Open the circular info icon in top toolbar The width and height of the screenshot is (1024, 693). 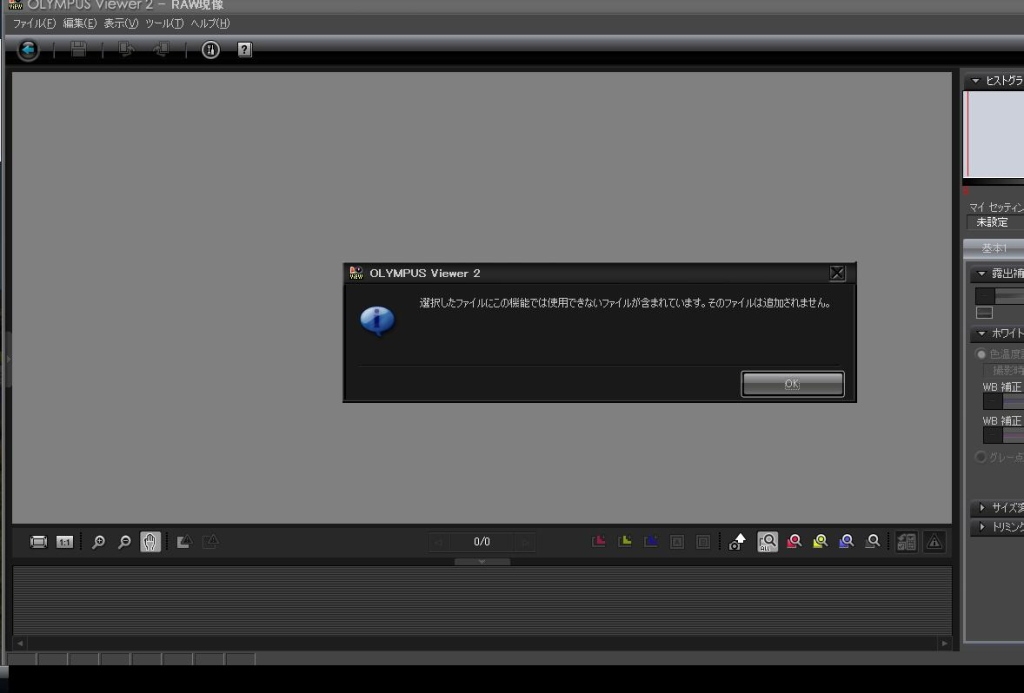click(x=210, y=50)
